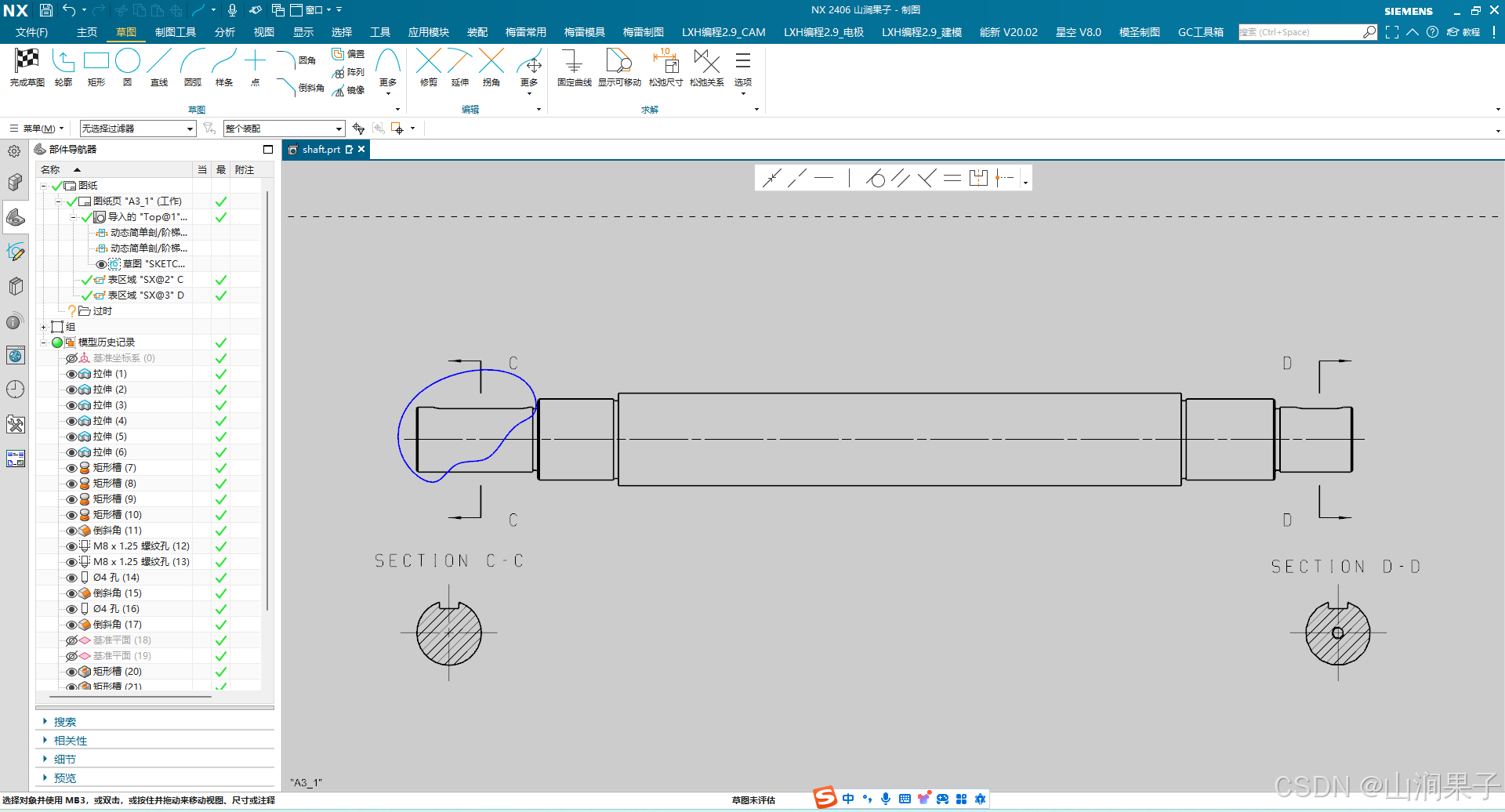Select the 延伸 extend tool
Screen dimensions: 1505x812
click(x=460, y=67)
